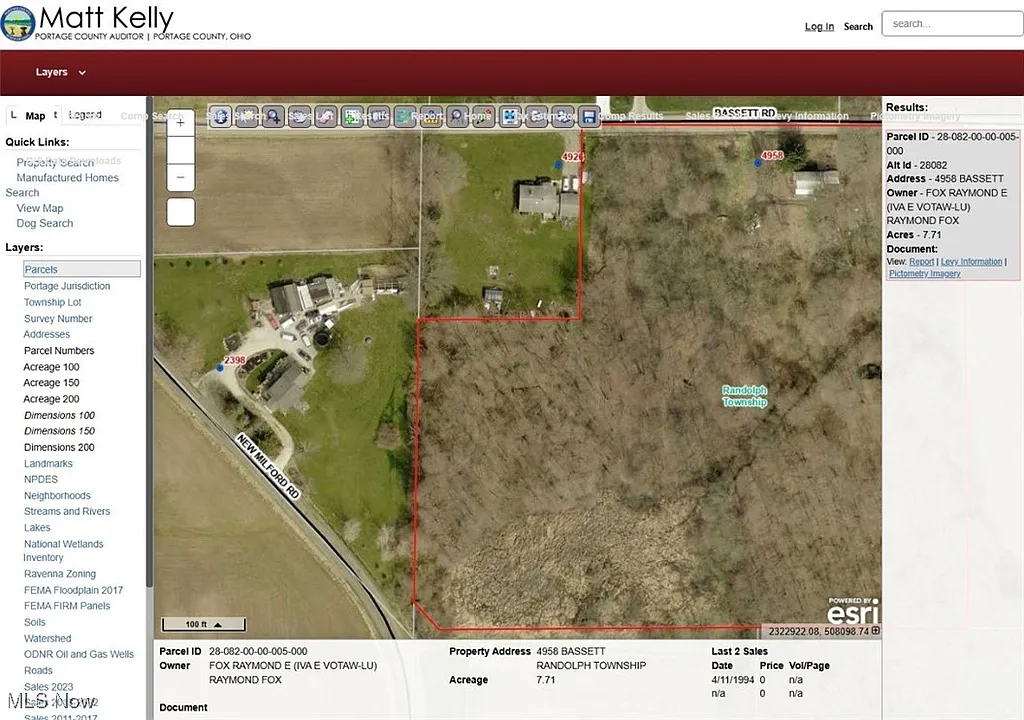Image resolution: width=1024 pixels, height=720 pixels.
Task: Zoom out with the minus button
Action: click(x=181, y=177)
